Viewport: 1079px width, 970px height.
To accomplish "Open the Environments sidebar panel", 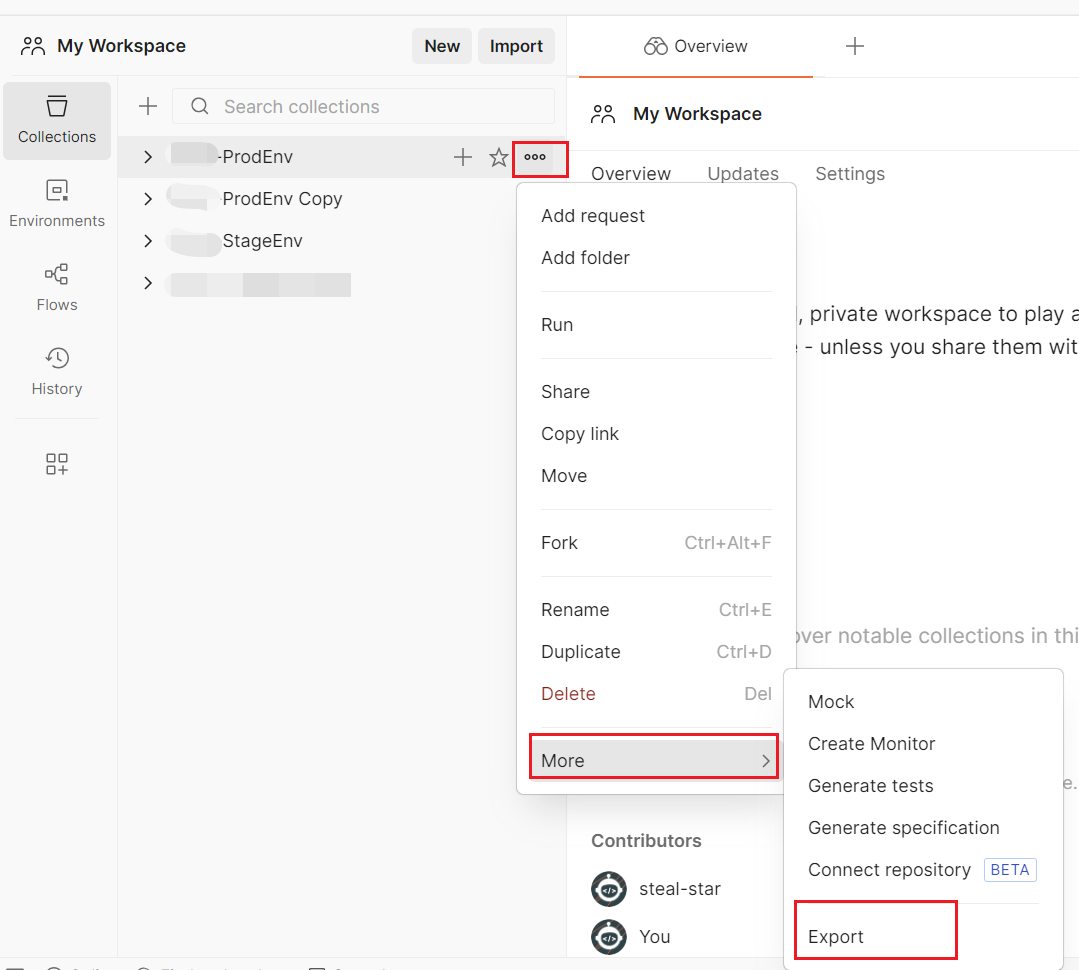I will [57, 204].
